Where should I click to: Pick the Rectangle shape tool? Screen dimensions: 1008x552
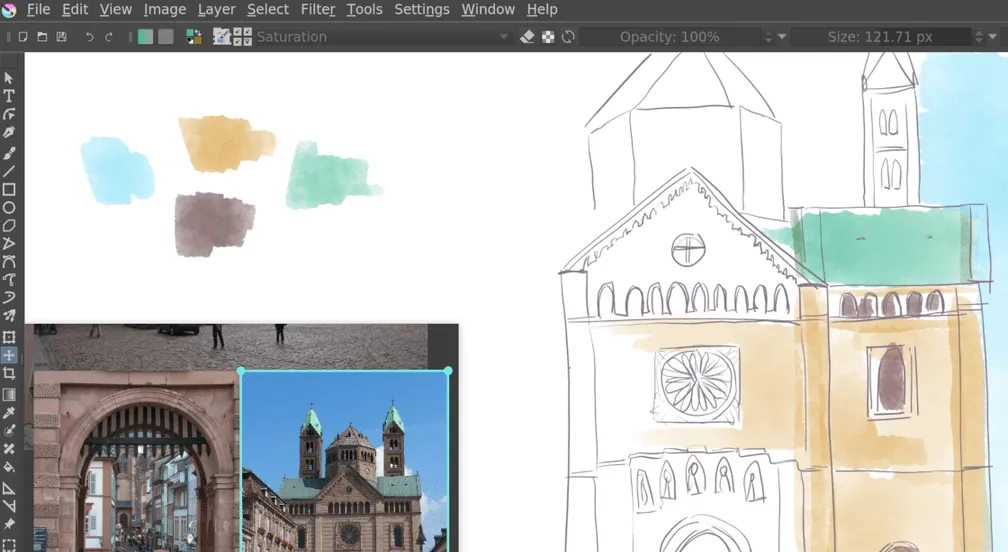[9, 190]
